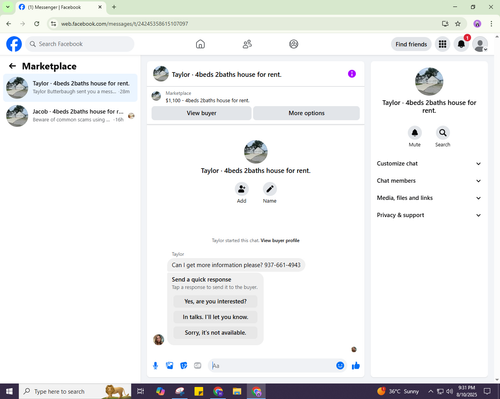Expand the Customize chat section
The width and height of the screenshot is (500, 399).
[x=429, y=163]
